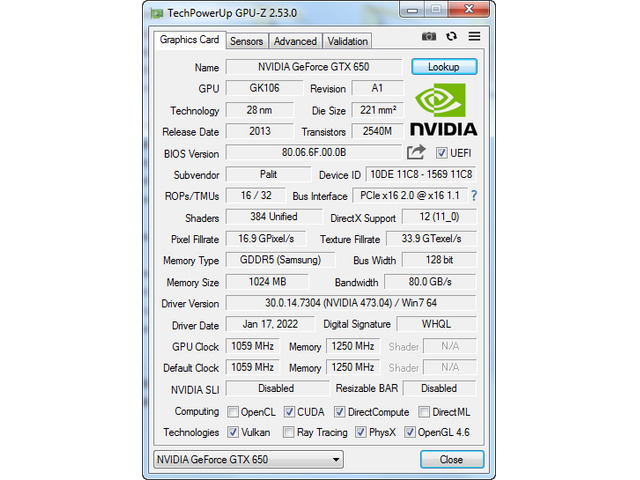This screenshot has width=640, height=480.
Task: Open the Advanced tab
Action: 295,41
